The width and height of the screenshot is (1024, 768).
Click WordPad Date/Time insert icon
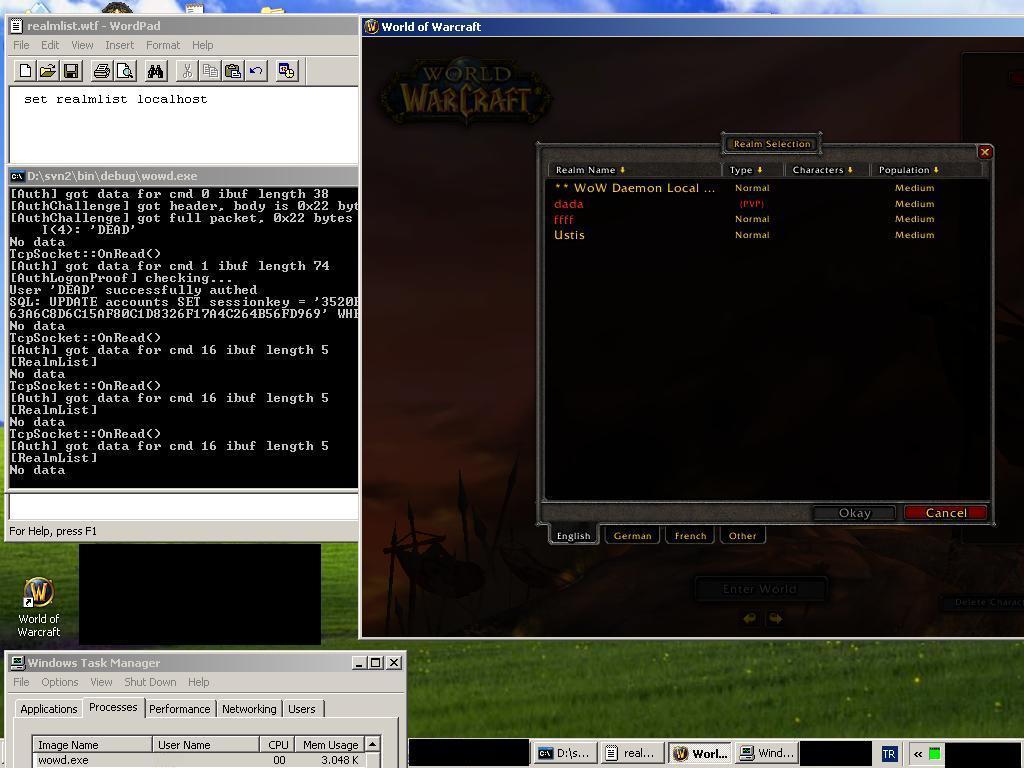287,71
